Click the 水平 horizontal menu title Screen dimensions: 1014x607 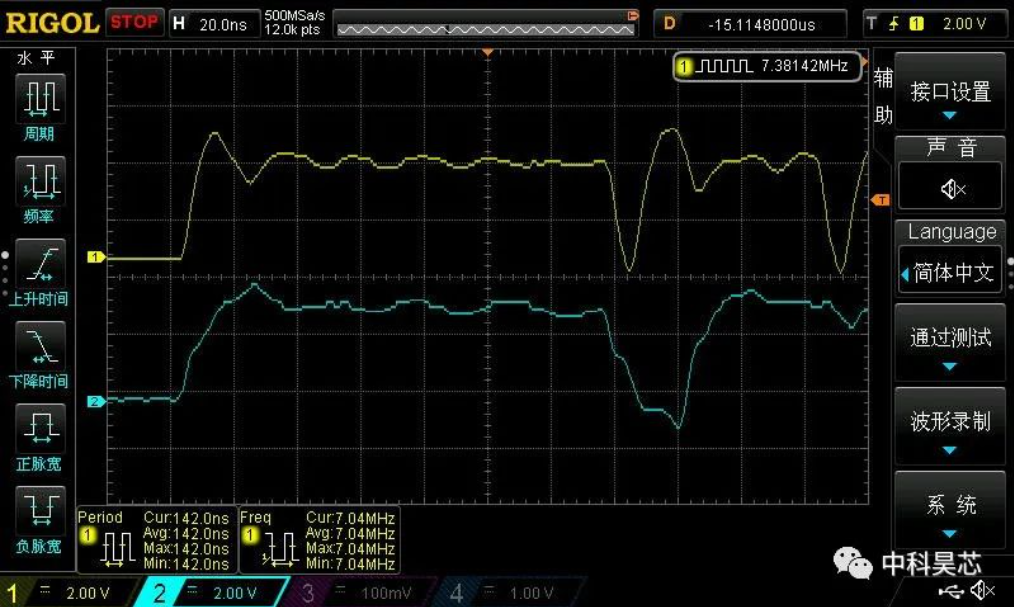(x=37, y=58)
